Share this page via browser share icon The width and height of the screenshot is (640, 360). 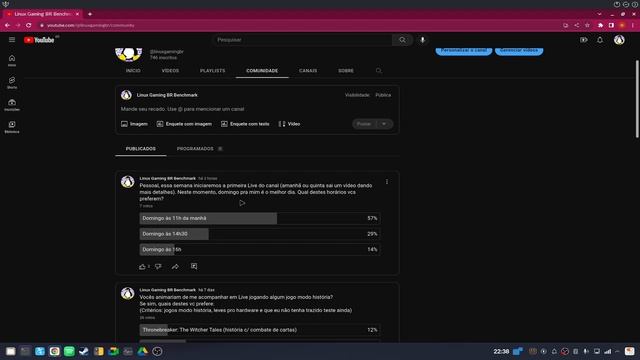[576, 25]
